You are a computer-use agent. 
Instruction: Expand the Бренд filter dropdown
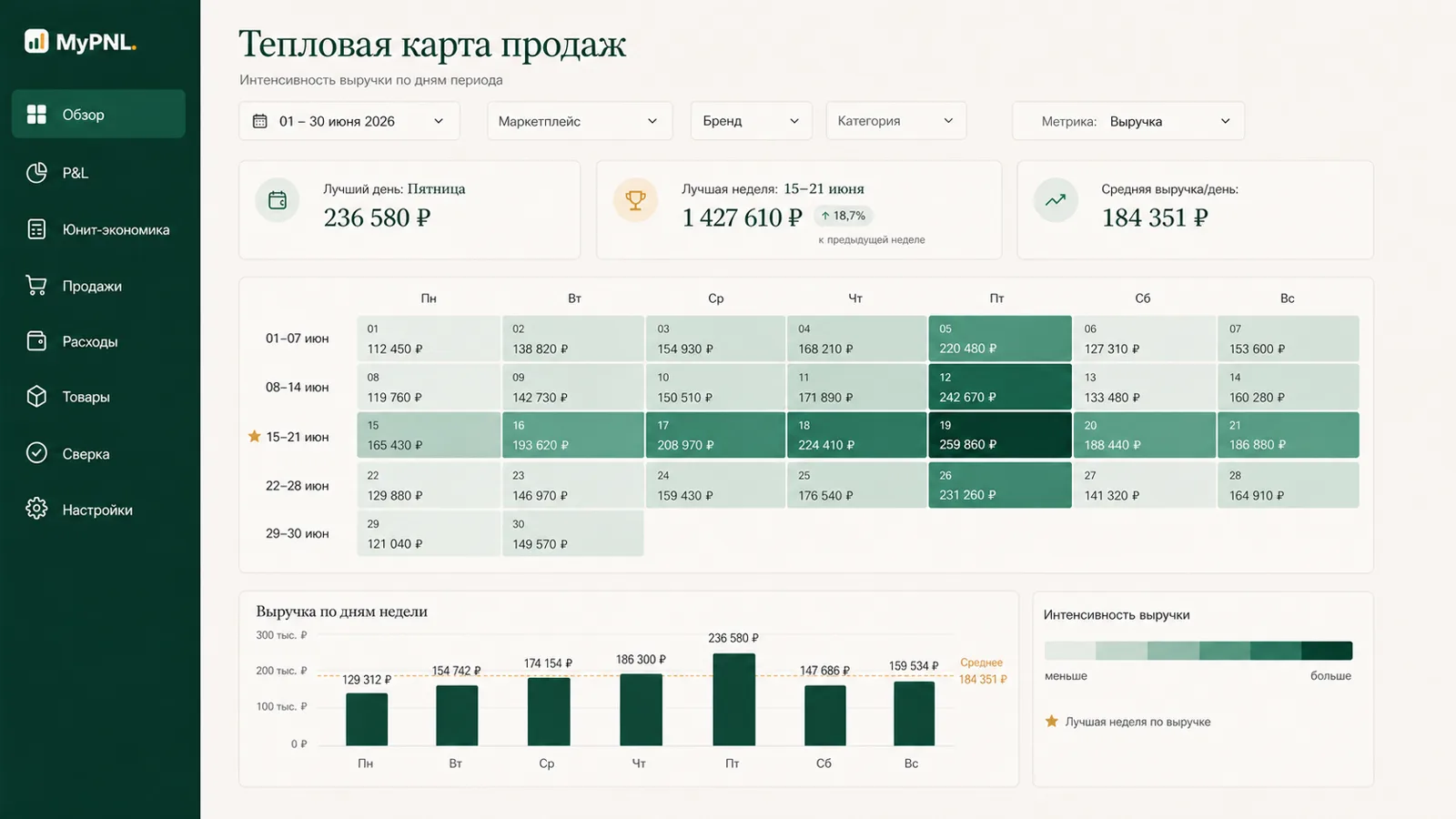click(x=751, y=121)
